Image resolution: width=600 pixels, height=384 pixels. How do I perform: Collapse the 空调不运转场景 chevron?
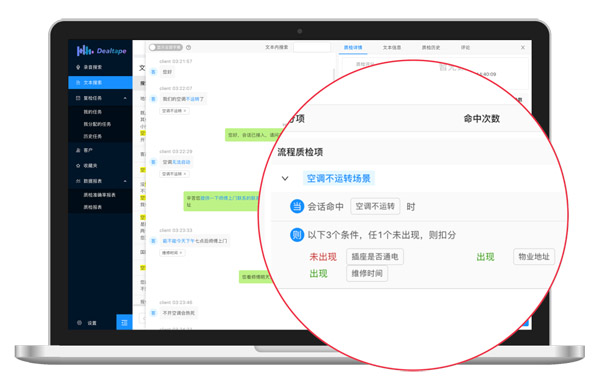coord(285,178)
